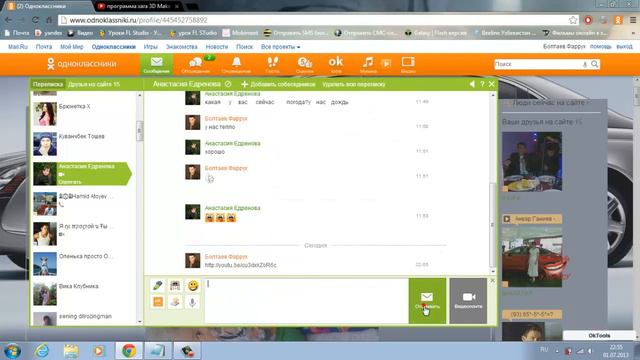Expand the Все проекты dropdown
This screenshot has width=640, height=360.
280,47
